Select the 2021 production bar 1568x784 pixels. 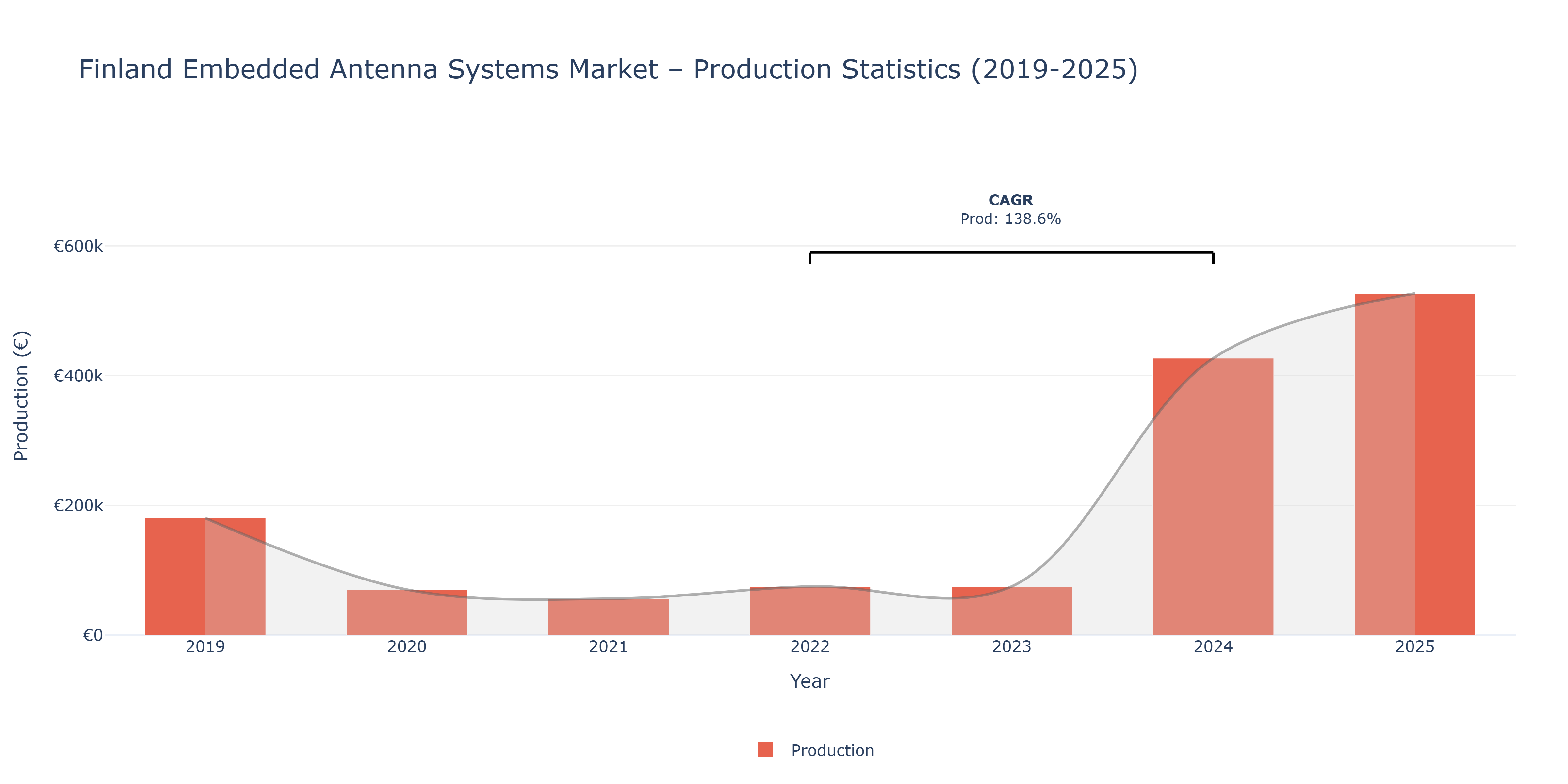click(608, 617)
